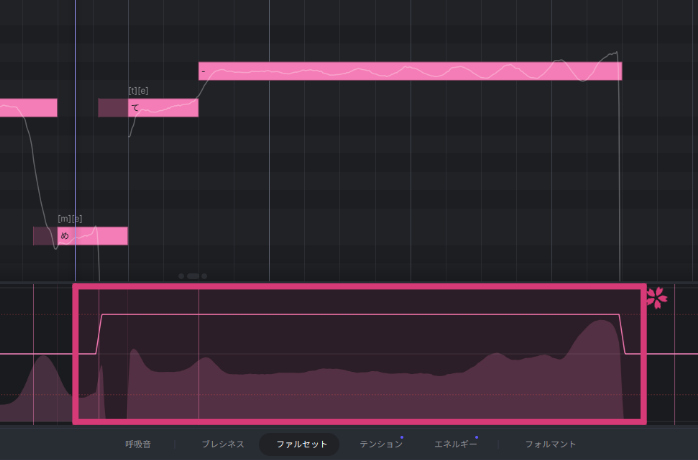Click the [t][e] phoneme label
698x460 pixels.
pyautogui.click(x=138, y=91)
